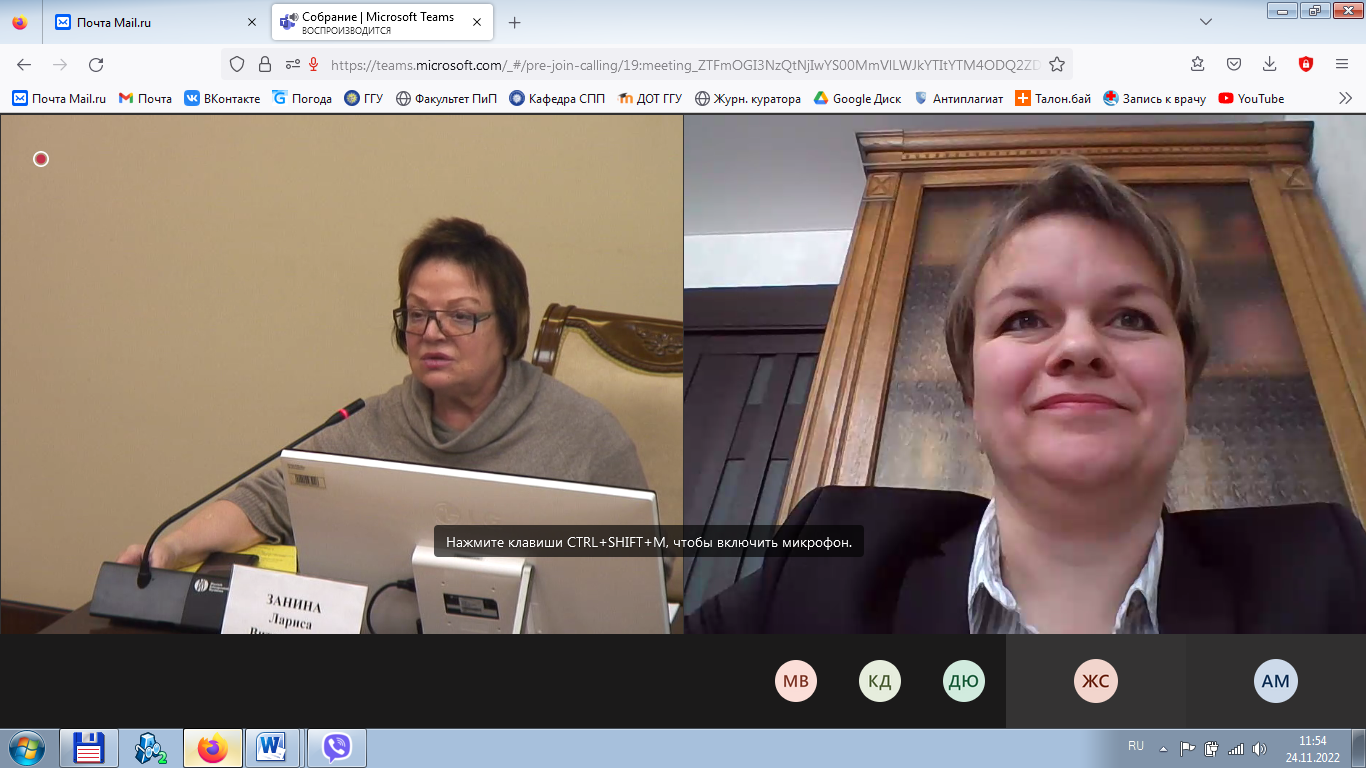Open the Почта Mail.ru bookmark

(59, 98)
